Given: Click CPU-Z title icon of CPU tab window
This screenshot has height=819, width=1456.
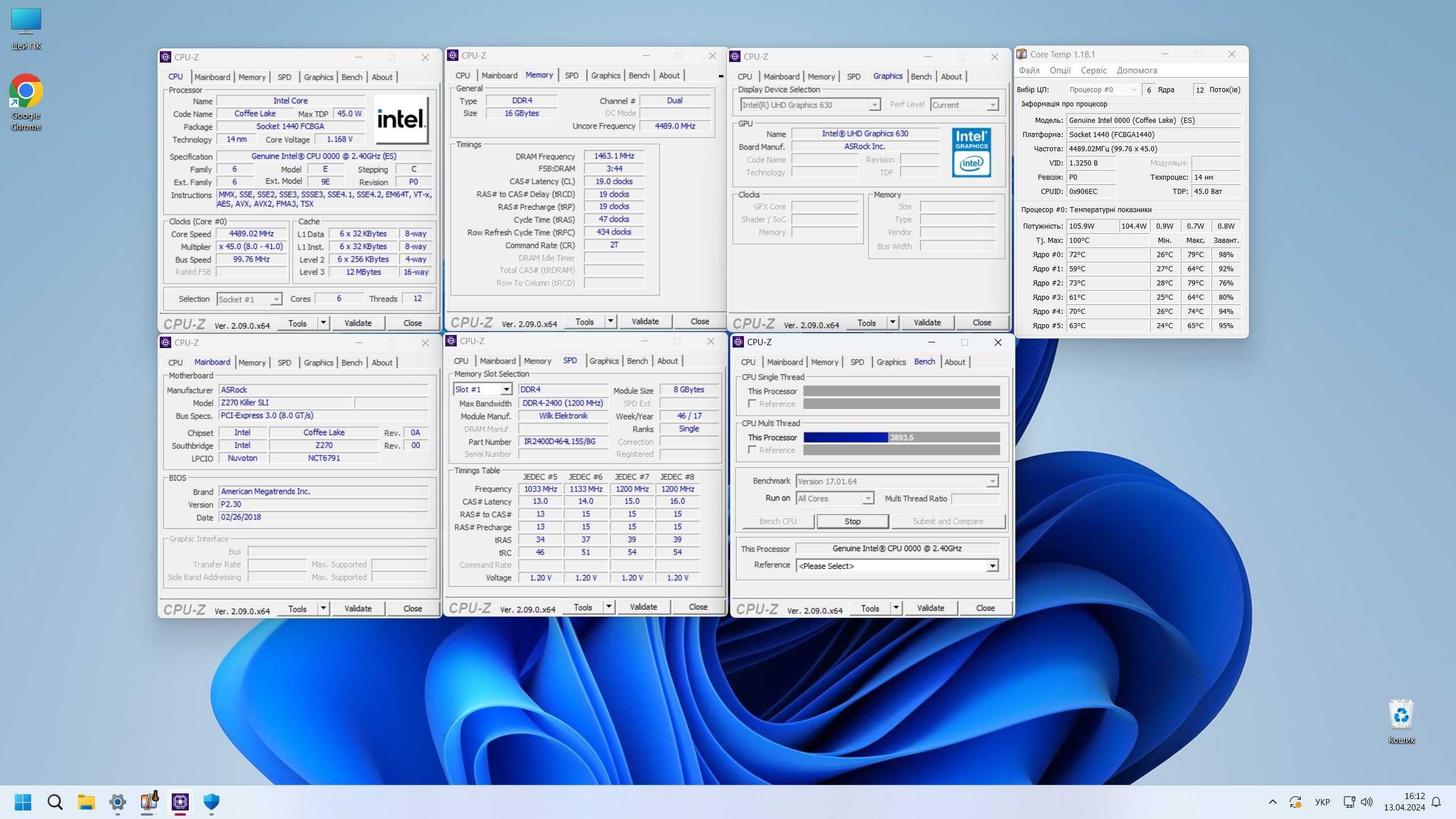Looking at the screenshot, I should click(166, 57).
